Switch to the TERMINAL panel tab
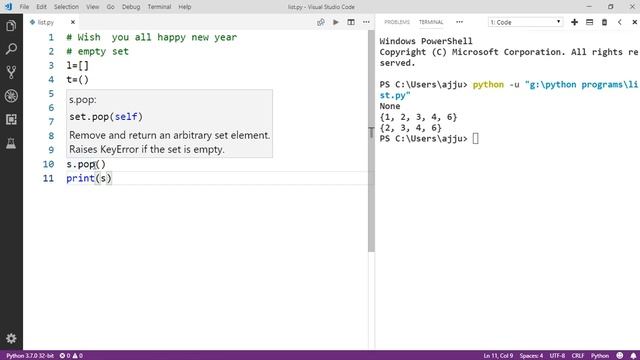 tap(431, 22)
